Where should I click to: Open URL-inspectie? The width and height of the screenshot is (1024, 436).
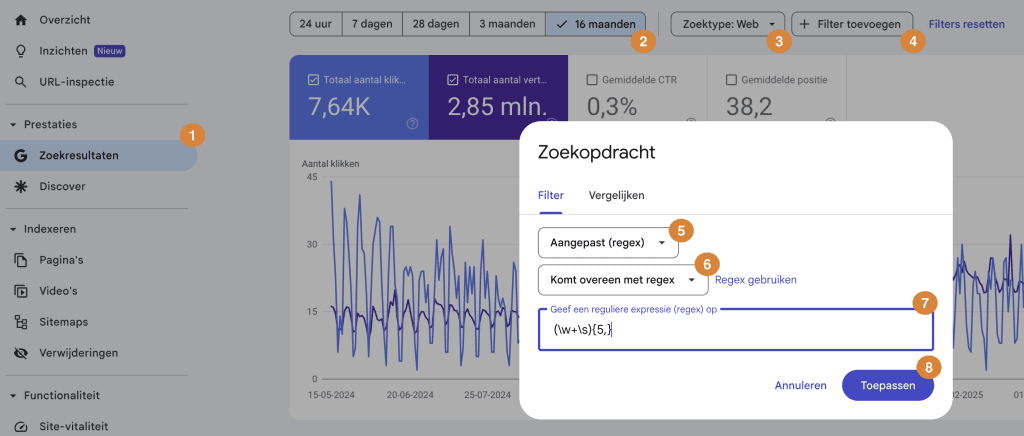point(76,82)
